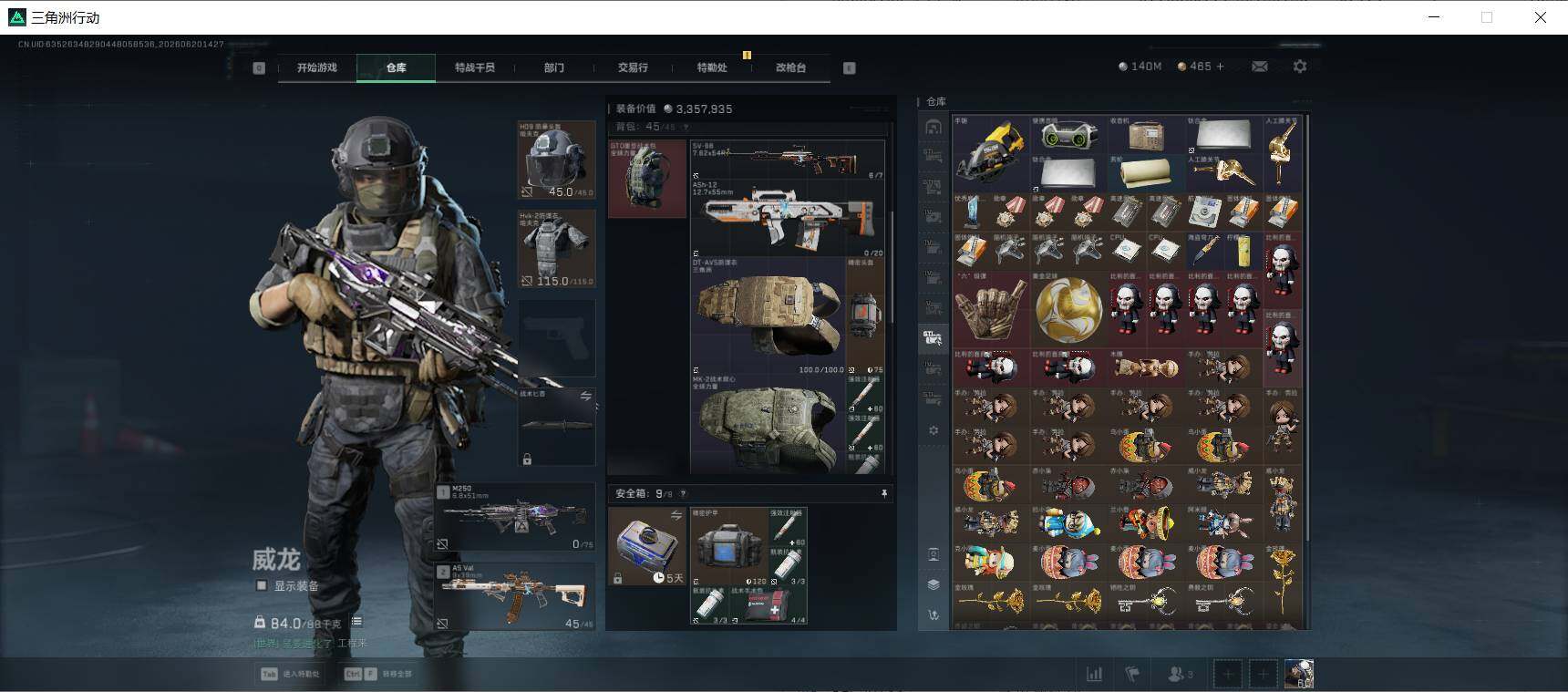Select the equipped helmet slot showing 45.0
This screenshot has height=692, width=1568.
pos(556,160)
